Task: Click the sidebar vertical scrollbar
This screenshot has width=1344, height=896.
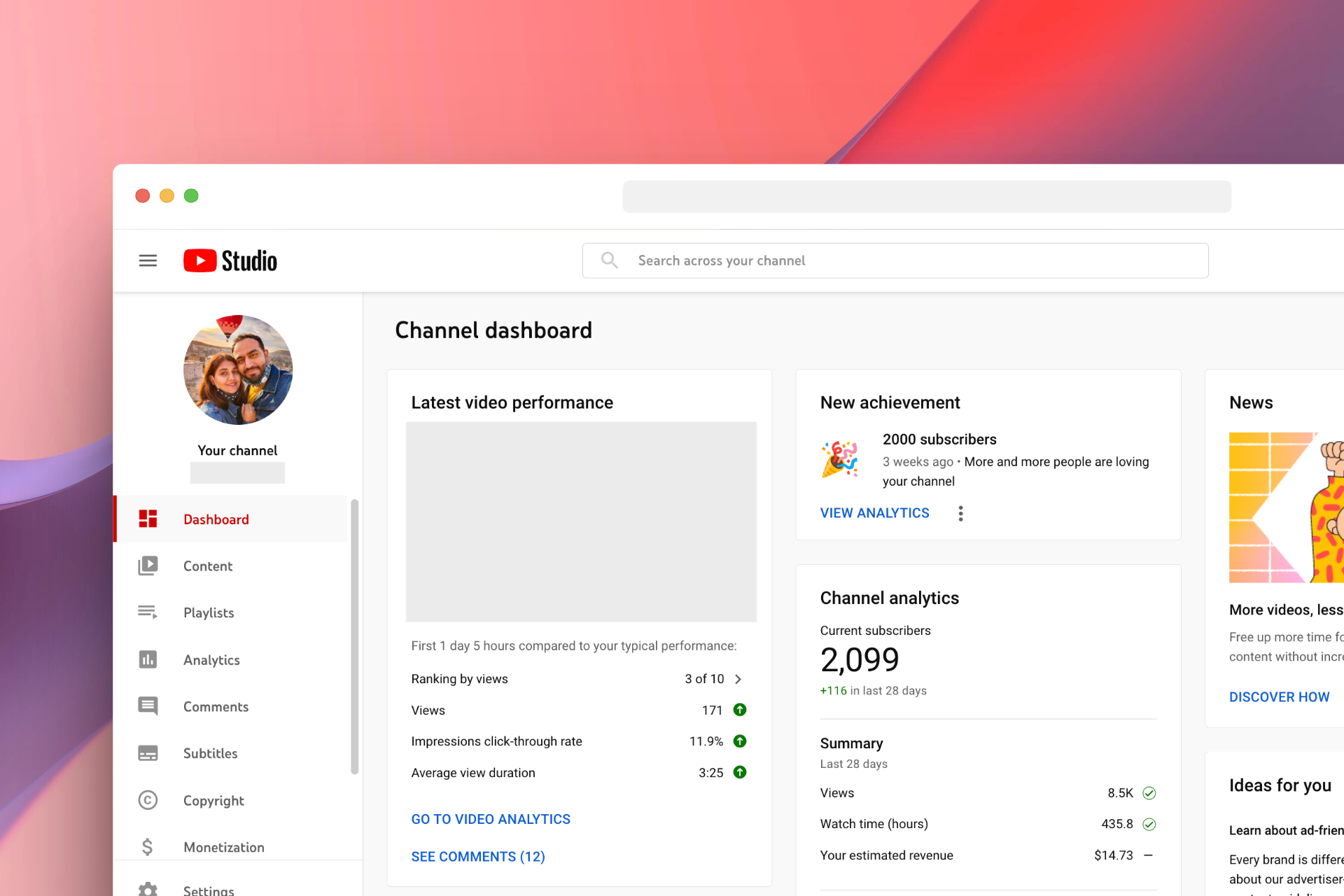Action: click(355, 637)
